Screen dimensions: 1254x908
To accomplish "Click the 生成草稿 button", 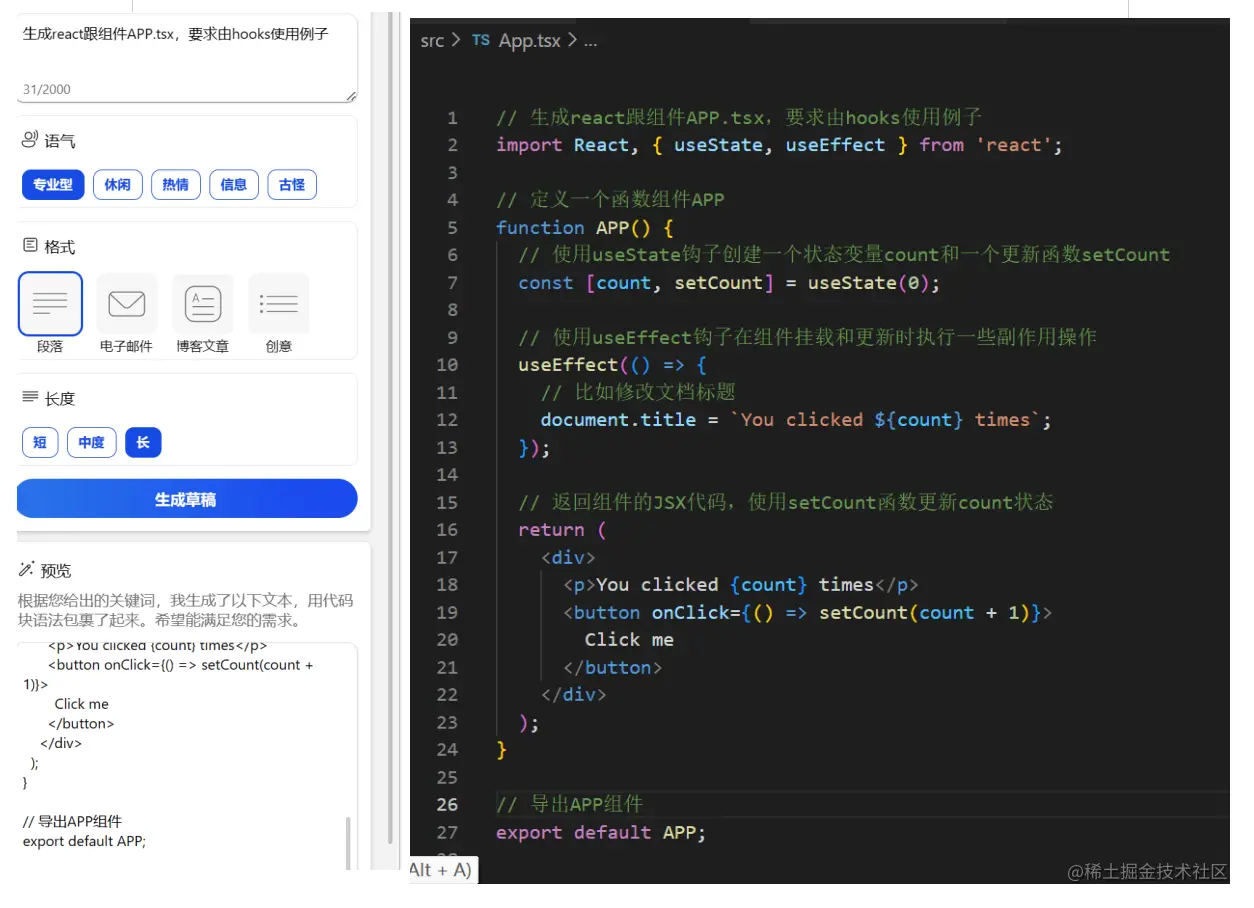I will click(x=186, y=499).
